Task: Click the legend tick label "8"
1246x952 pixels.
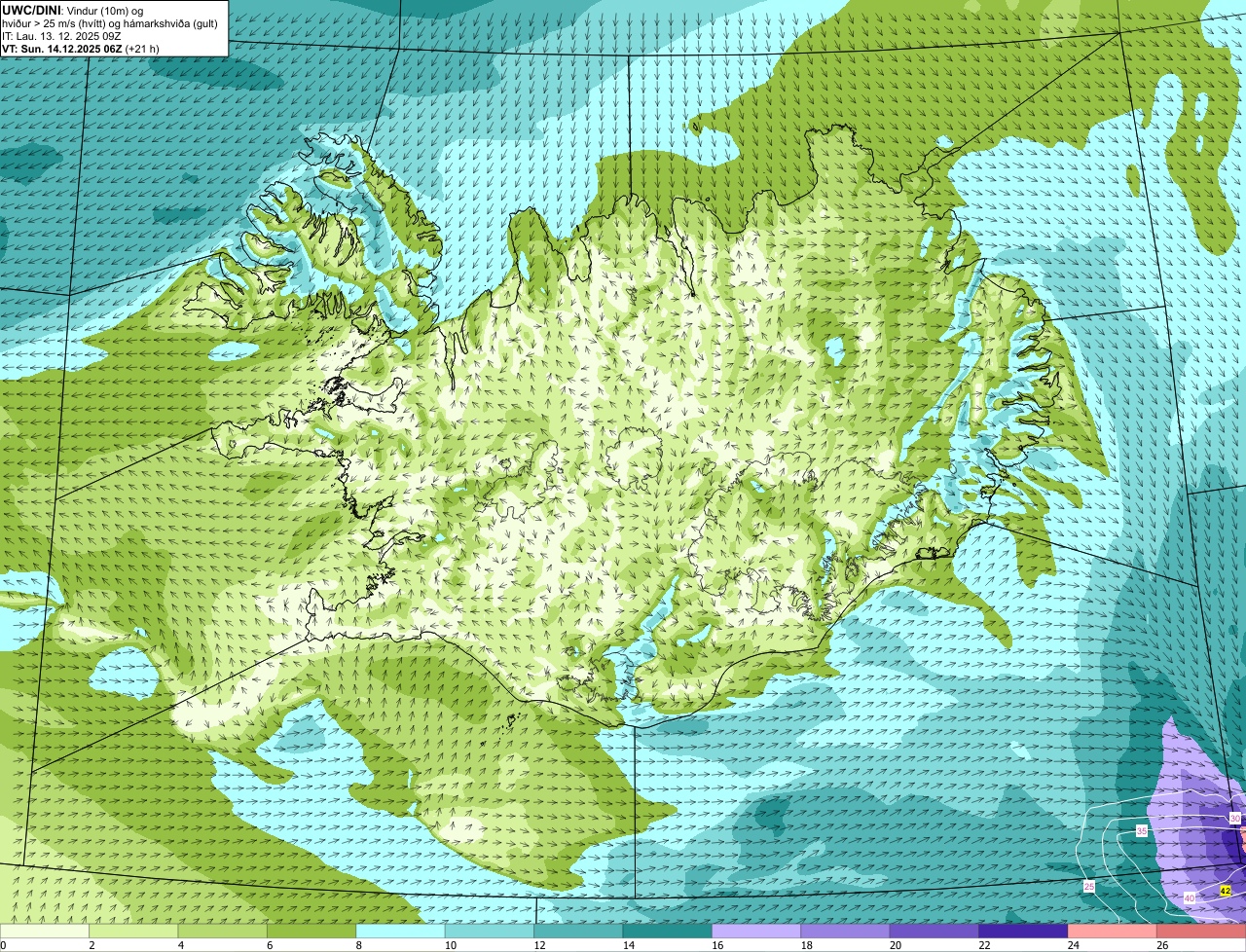Action: (358, 945)
